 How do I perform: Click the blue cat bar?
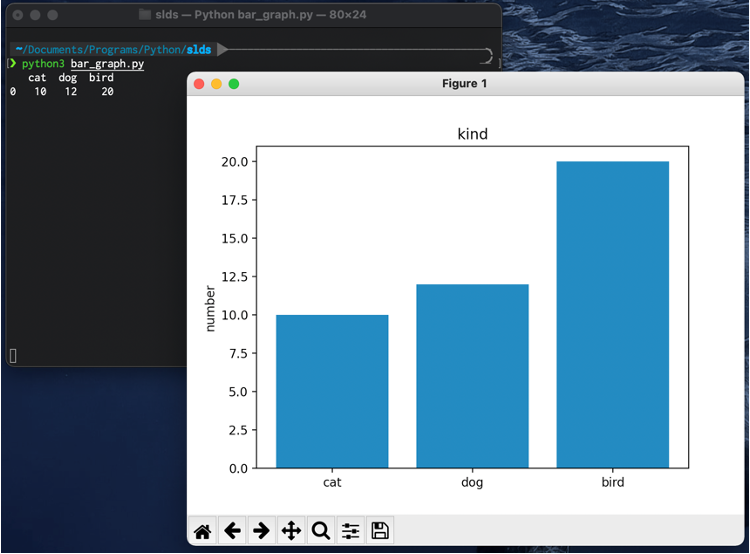click(332, 391)
